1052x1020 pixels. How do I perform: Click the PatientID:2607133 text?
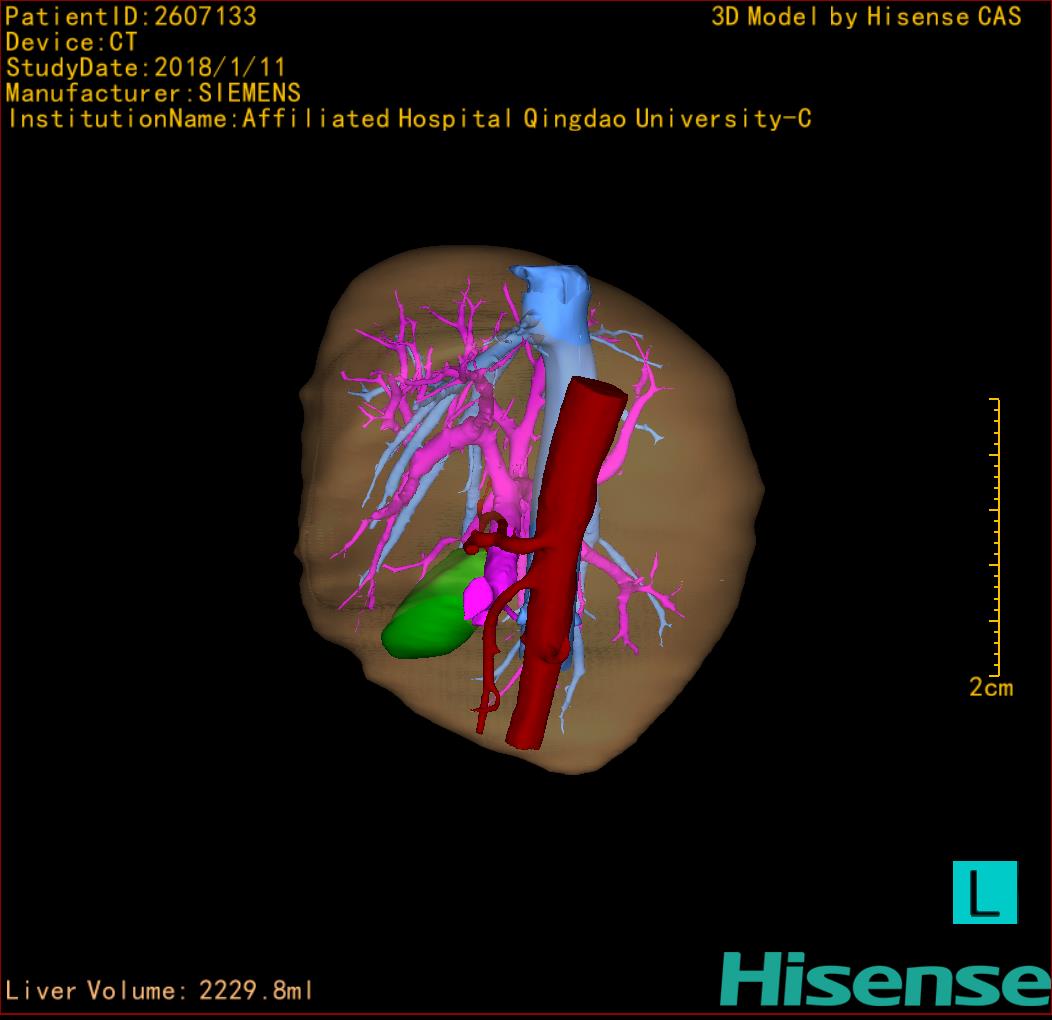point(131,16)
